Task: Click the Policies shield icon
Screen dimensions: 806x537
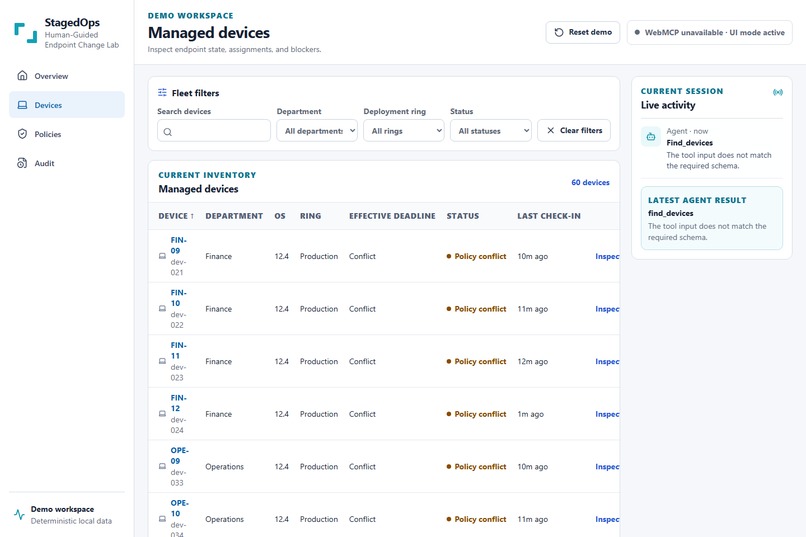Action: 22,134
